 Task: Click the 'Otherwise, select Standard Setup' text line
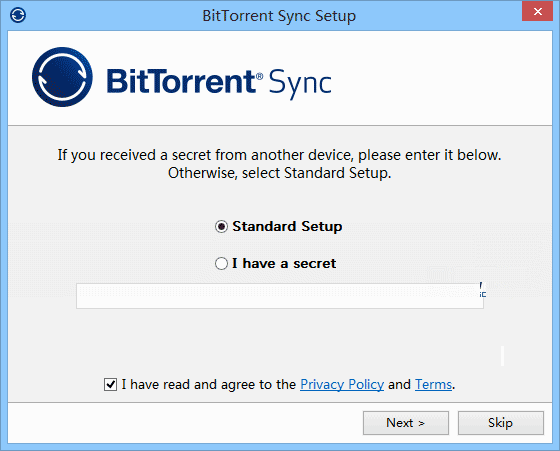pos(280,173)
